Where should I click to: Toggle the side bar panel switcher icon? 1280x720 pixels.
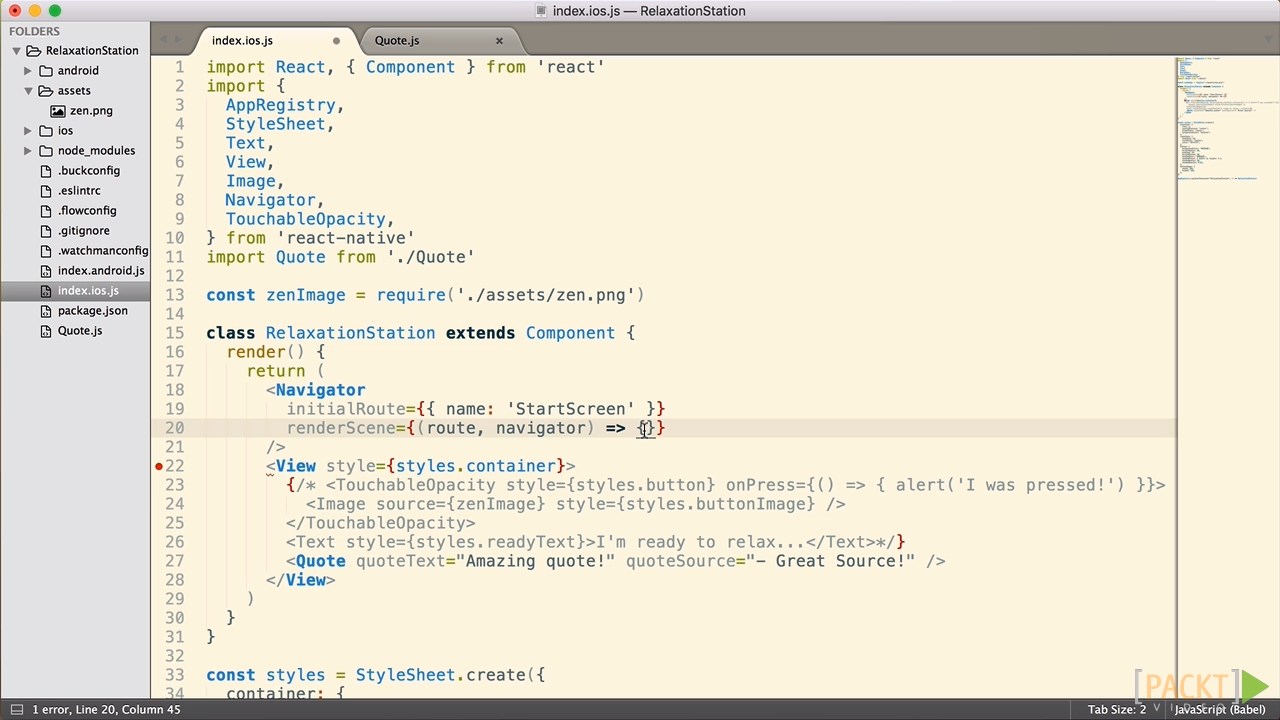[16, 709]
